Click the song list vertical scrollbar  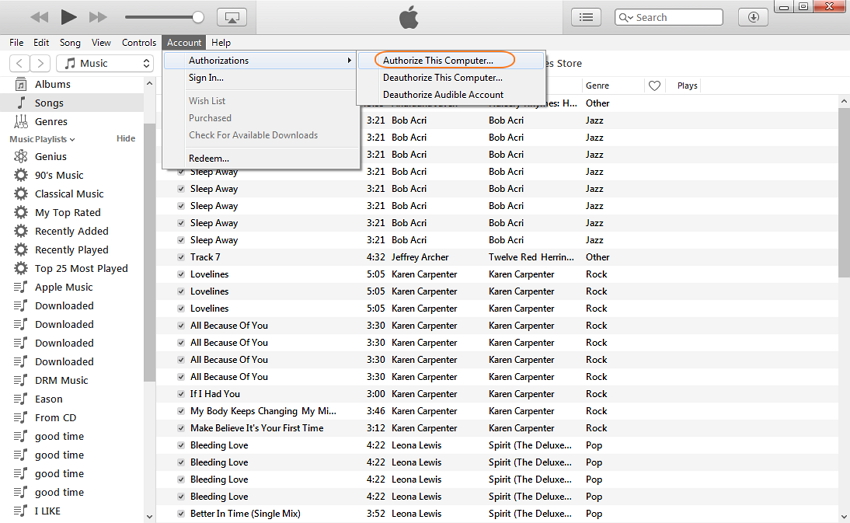[x=843, y=193]
